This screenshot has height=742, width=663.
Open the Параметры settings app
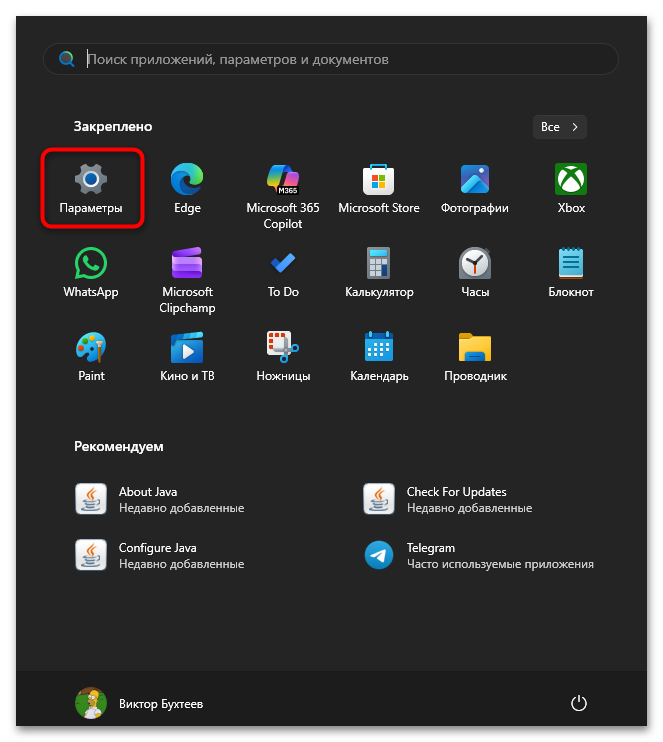point(91,188)
